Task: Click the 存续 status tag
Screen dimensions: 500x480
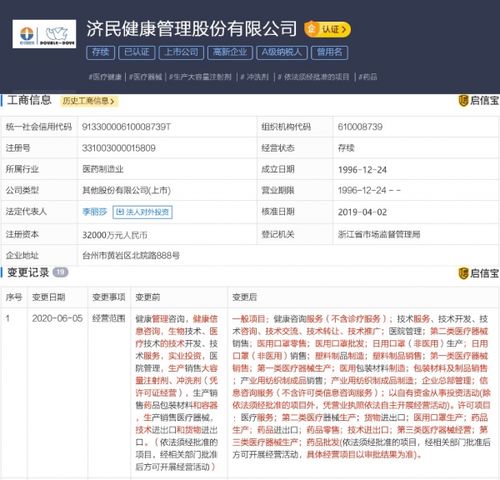Action: click(100, 52)
